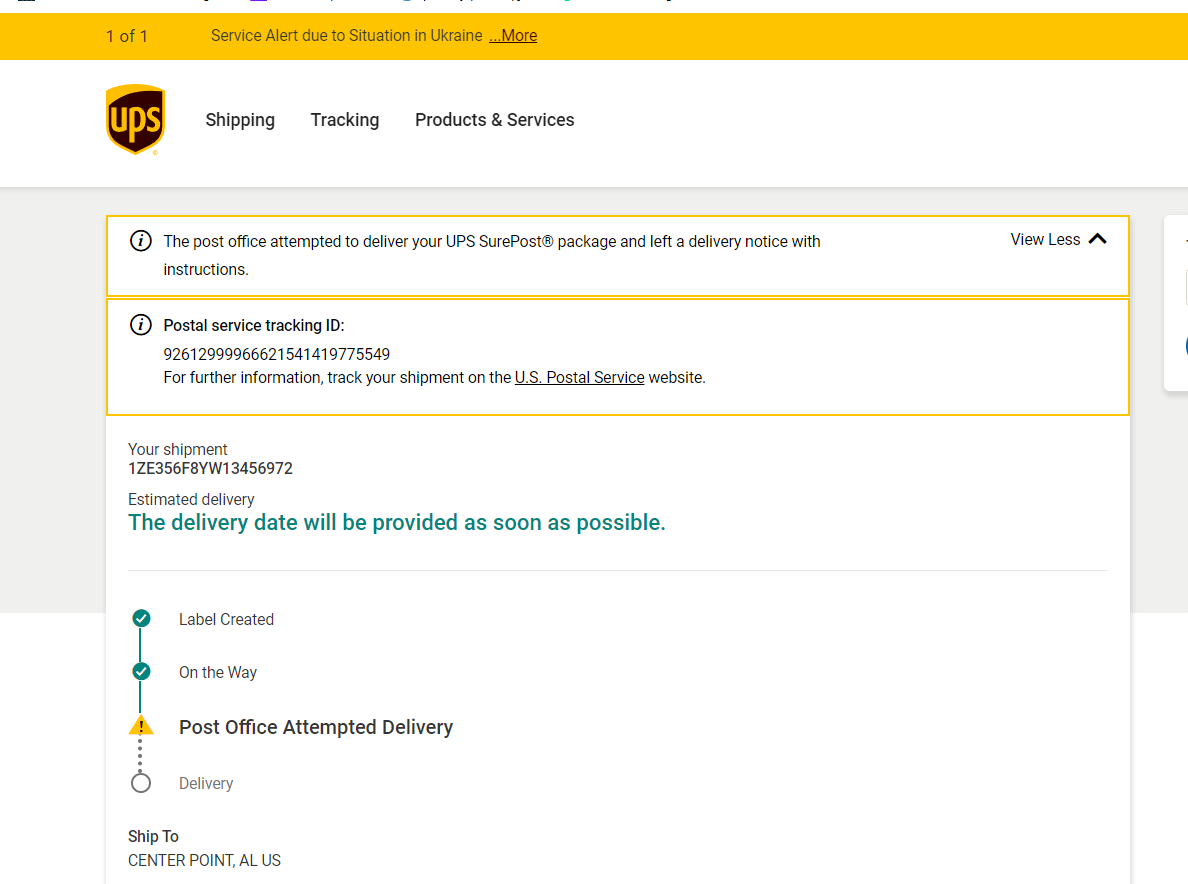Click the yellow warning triangle icon
The height and width of the screenshot is (884, 1188).
point(141,725)
